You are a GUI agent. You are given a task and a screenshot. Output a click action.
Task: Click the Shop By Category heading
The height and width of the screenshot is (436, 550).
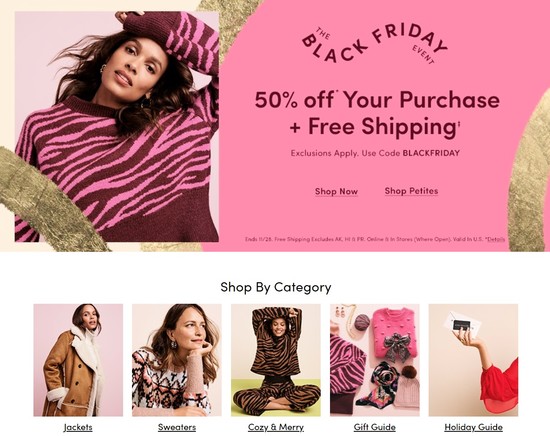coord(276,287)
